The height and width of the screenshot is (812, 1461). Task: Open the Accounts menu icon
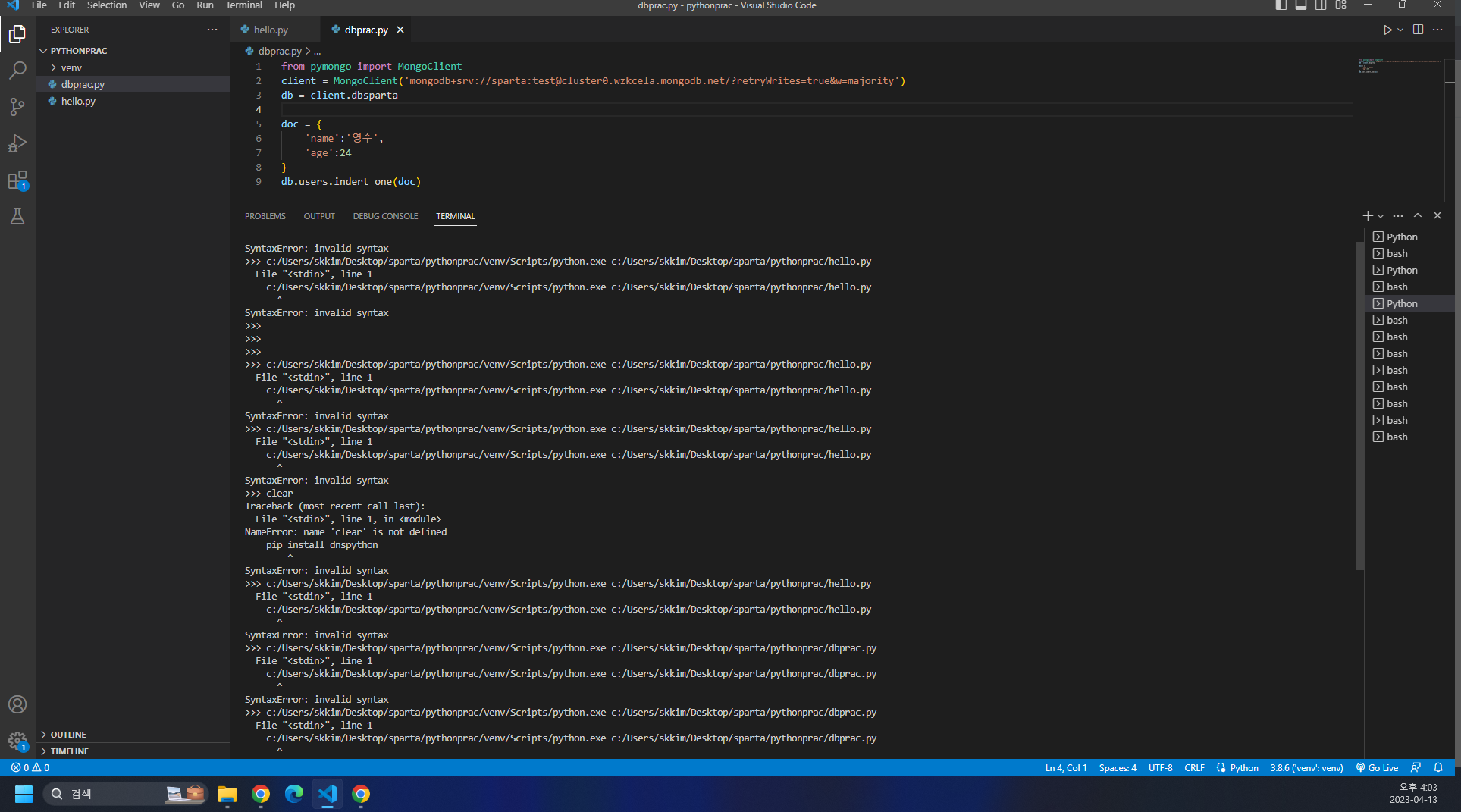pyautogui.click(x=17, y=704)
